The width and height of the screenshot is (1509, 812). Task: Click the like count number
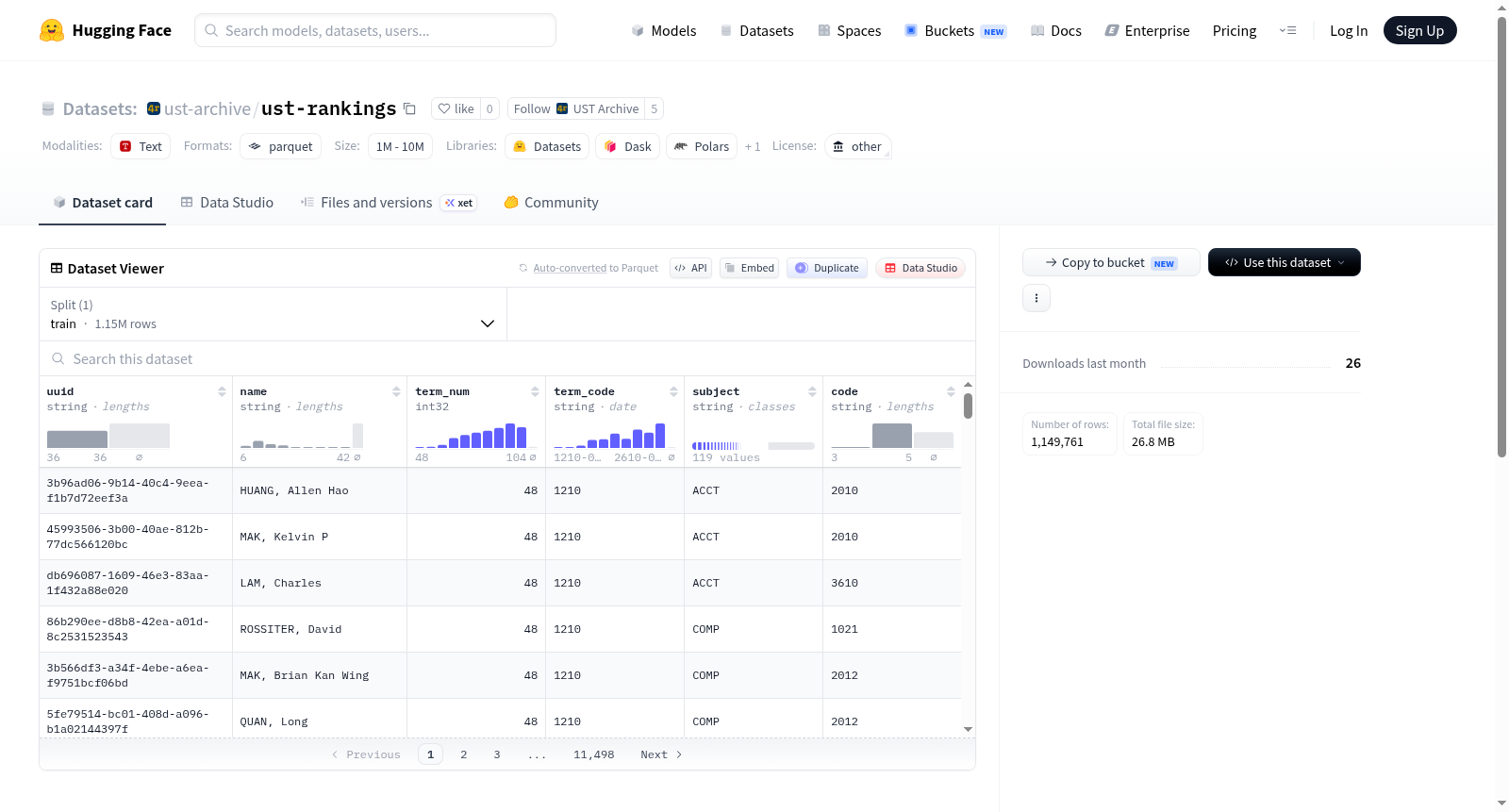(489, 108)
